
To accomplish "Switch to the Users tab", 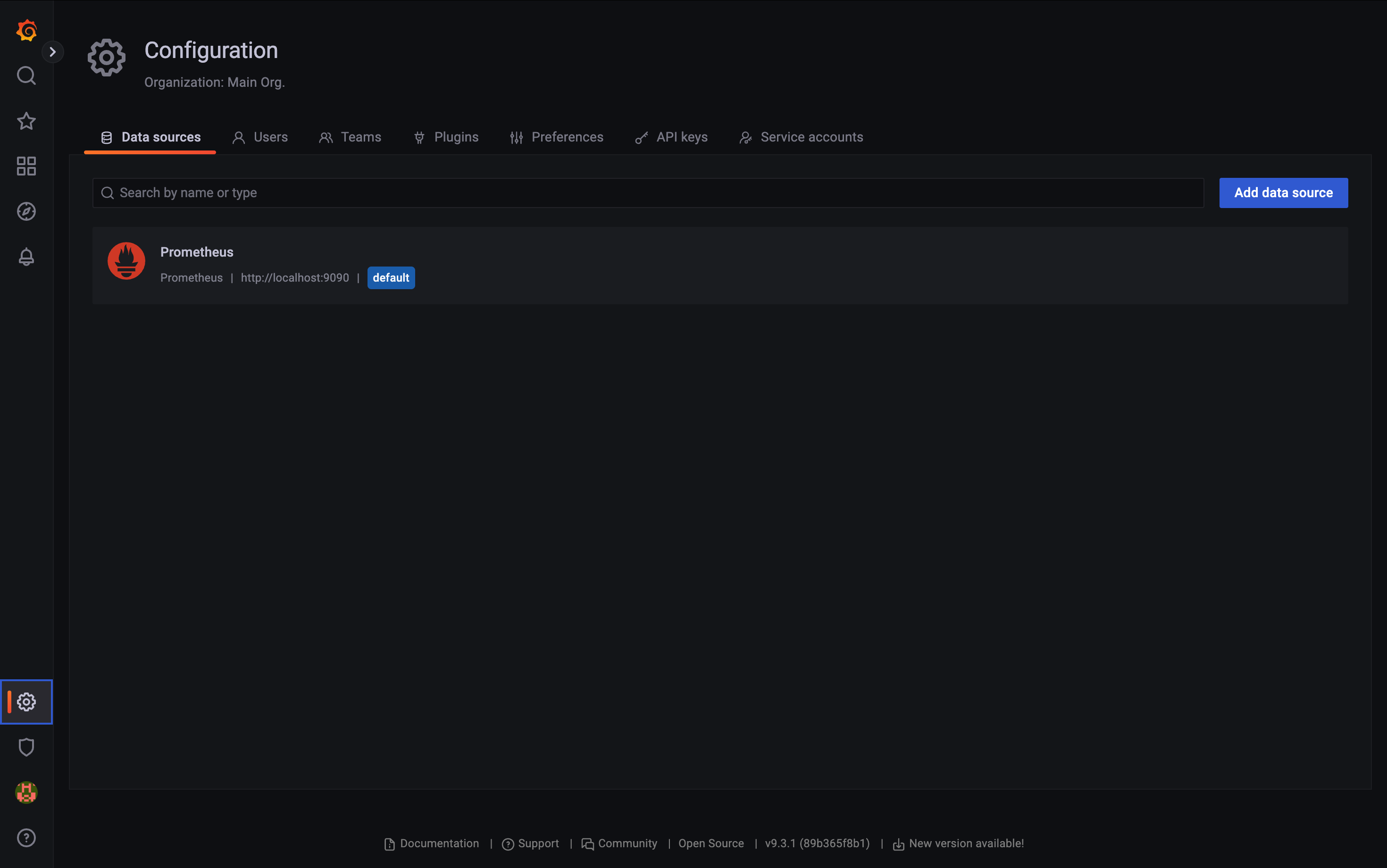I will pos(260,137).
